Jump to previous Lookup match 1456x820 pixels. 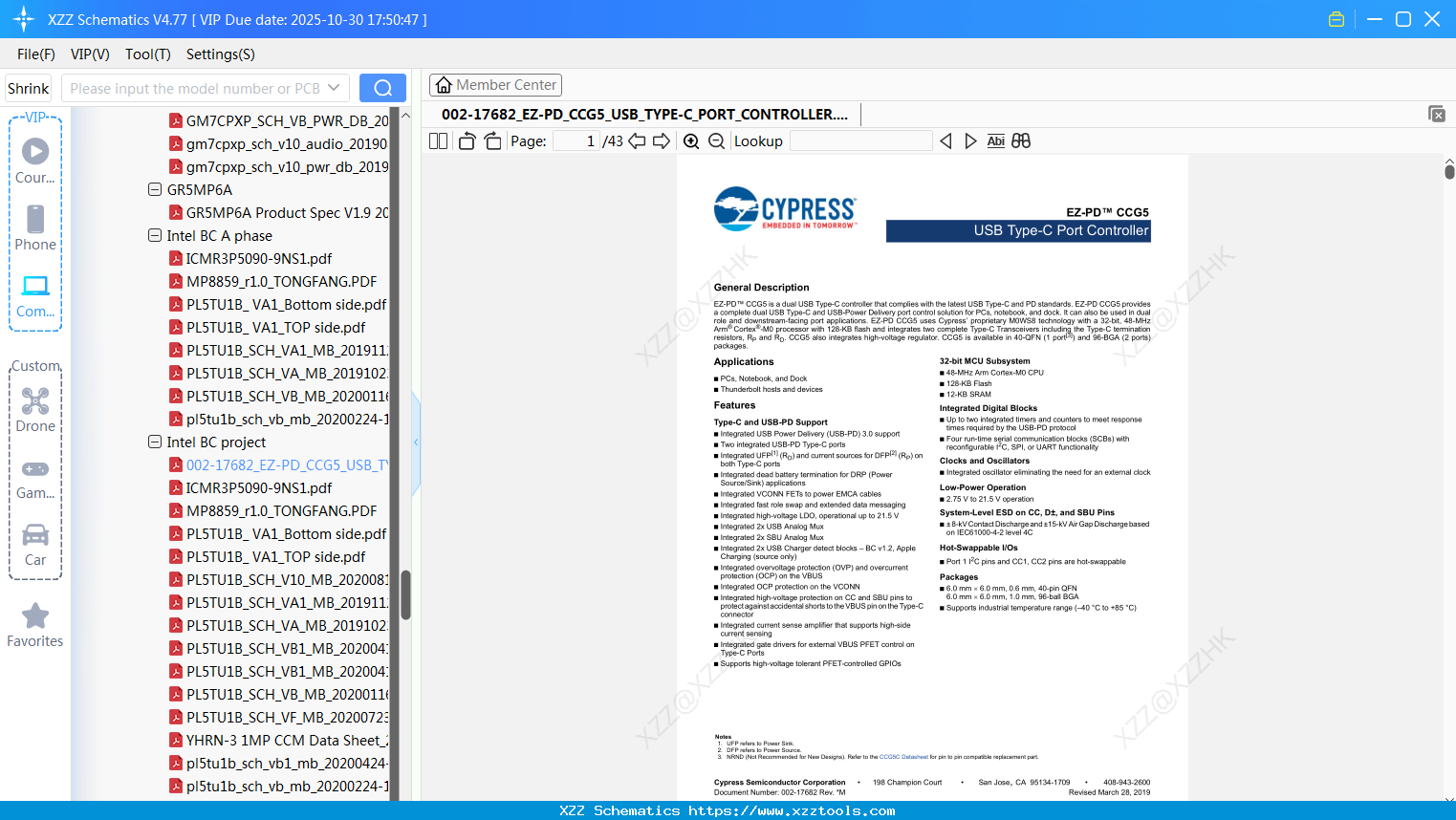click(x=945, y=141)
